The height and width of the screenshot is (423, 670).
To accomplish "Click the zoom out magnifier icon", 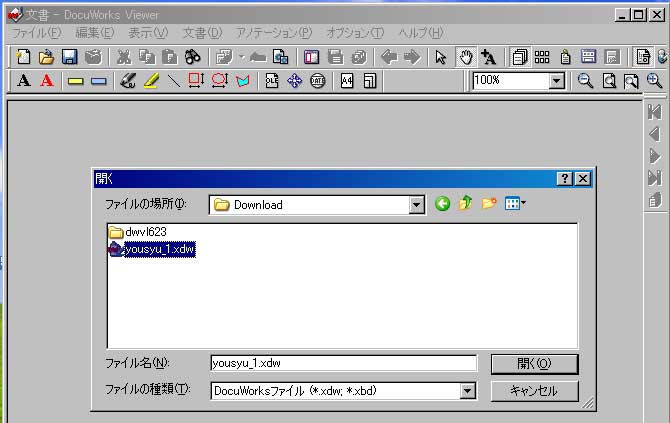I will point(586,81).
